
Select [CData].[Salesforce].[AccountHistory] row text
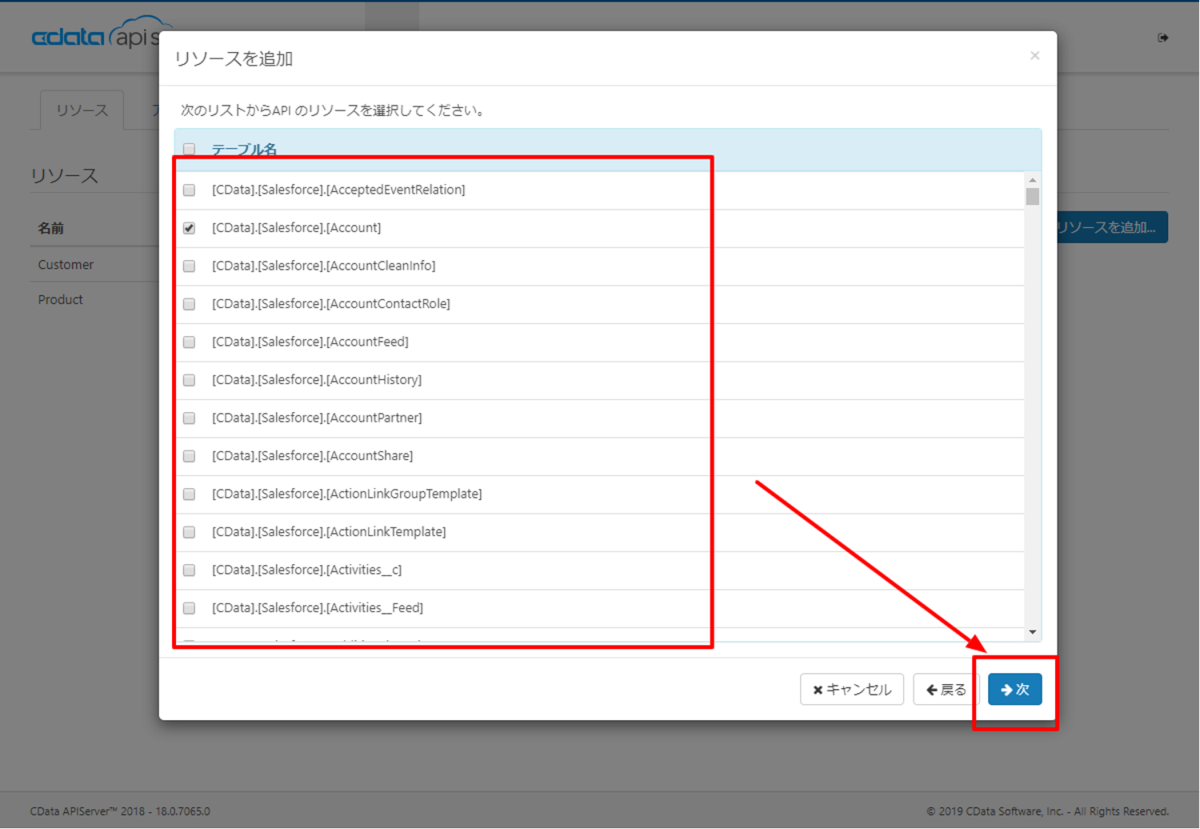coord(316,380)
